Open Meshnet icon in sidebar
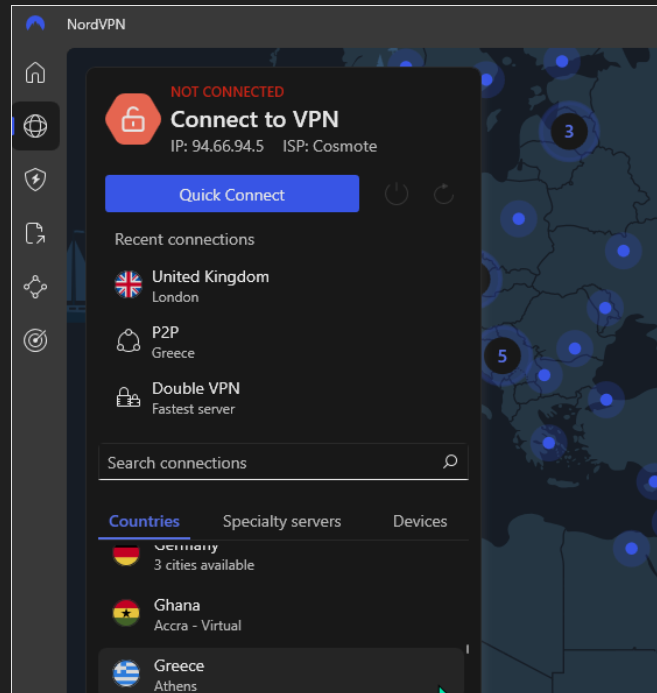 (x=35, y=287)
